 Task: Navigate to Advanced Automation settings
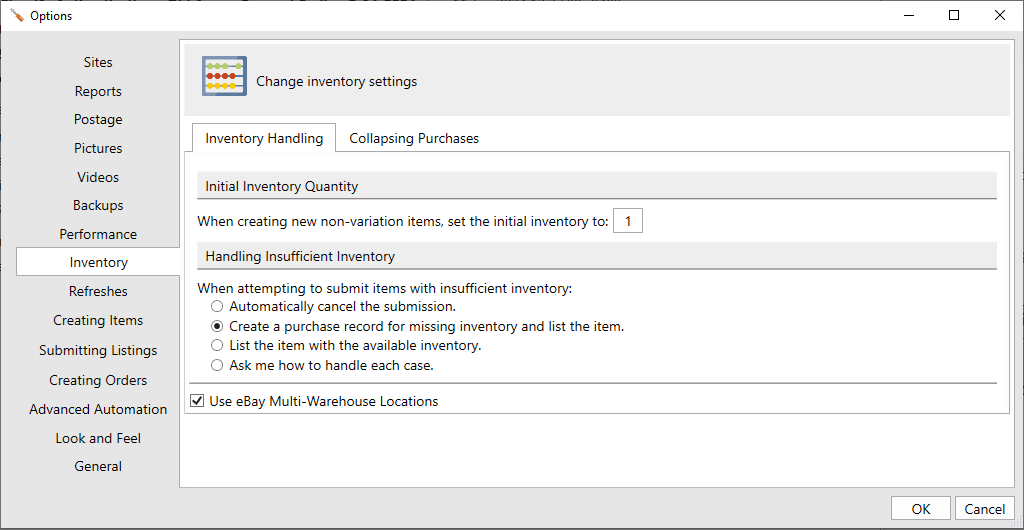pos(98,409)
